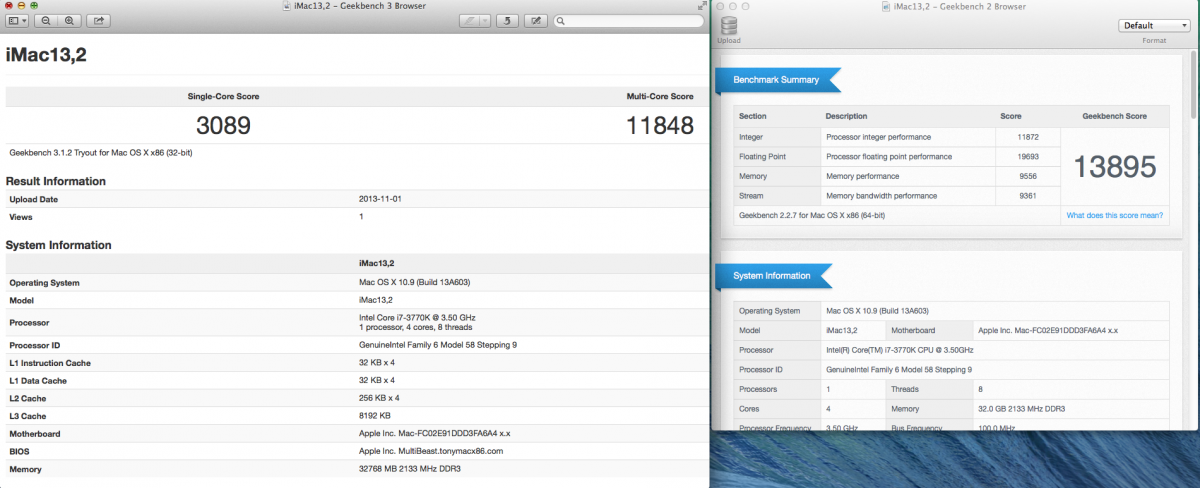The height and width of the screenshot is (488, 1200).
Task: Select 'Geekbench 2.2.7 for Mac OS X x86 (64-bit)'
Action: (x=811, y=216)
